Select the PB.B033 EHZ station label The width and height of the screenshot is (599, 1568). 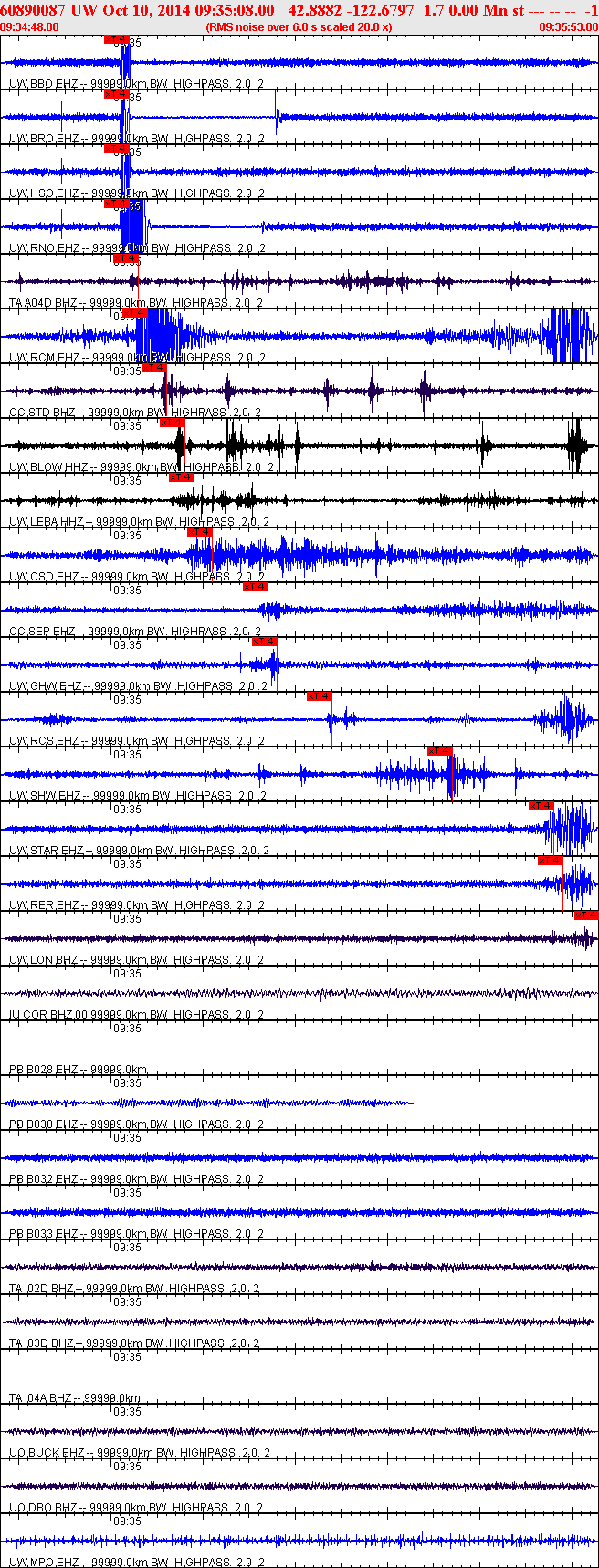[137, 1234]
